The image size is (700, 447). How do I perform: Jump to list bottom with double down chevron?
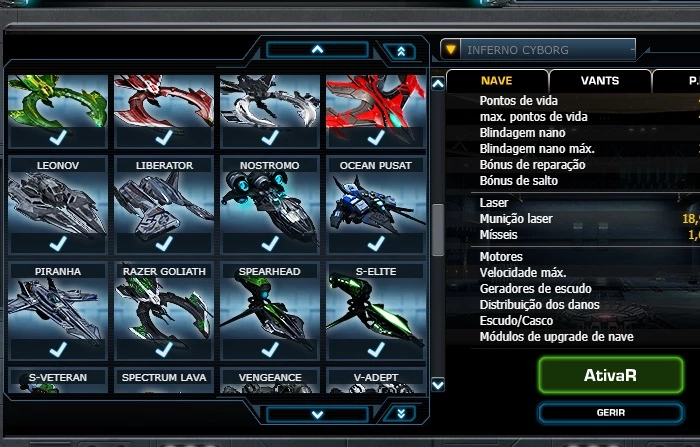(x=401, y=414)
